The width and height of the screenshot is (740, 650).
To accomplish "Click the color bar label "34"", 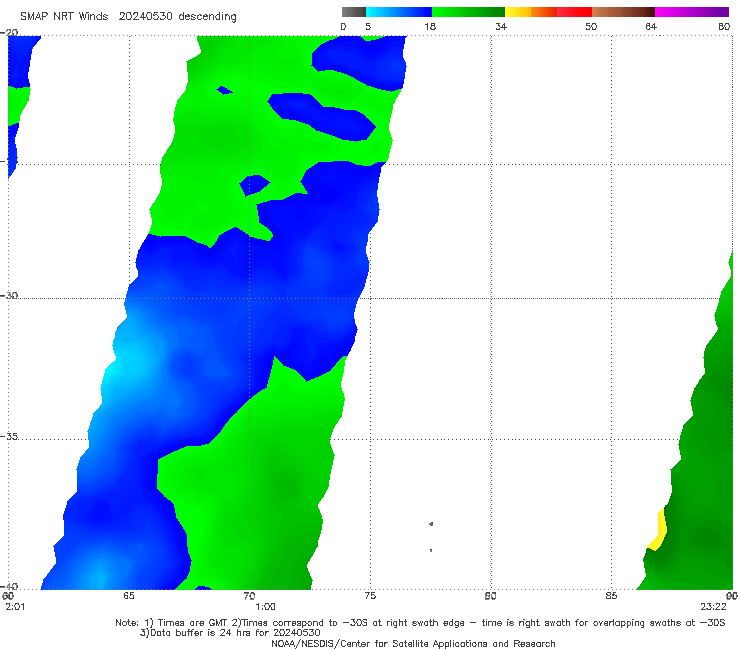I will point(501,26).
